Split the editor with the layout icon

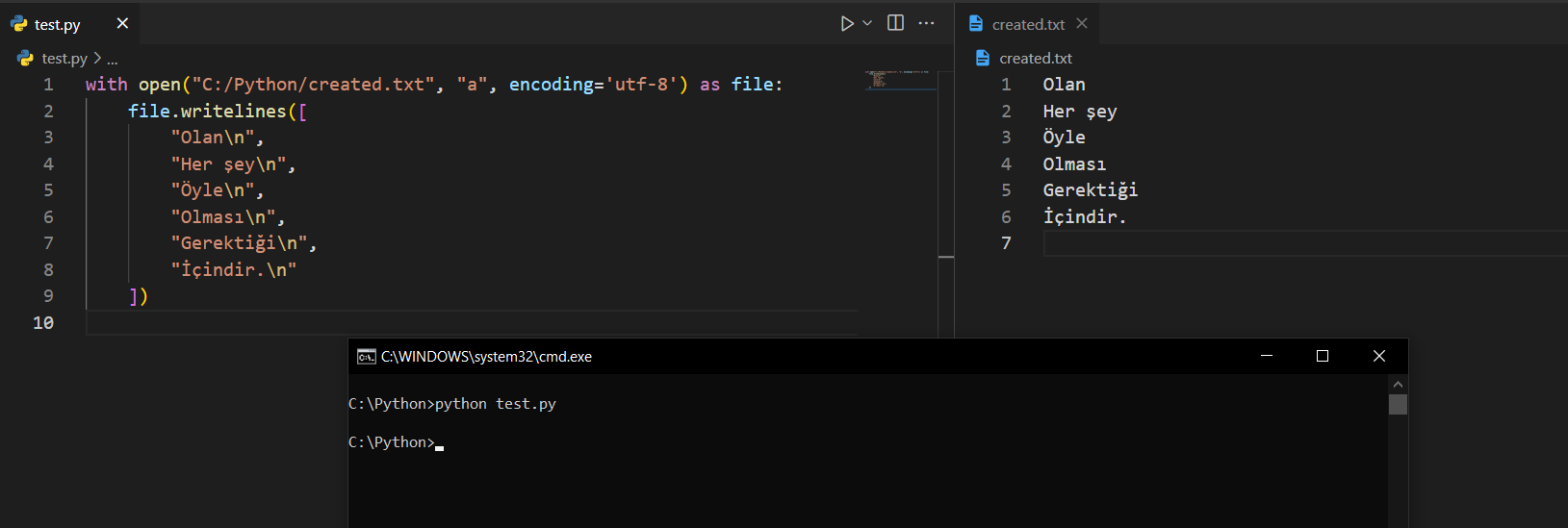[895, 23]
